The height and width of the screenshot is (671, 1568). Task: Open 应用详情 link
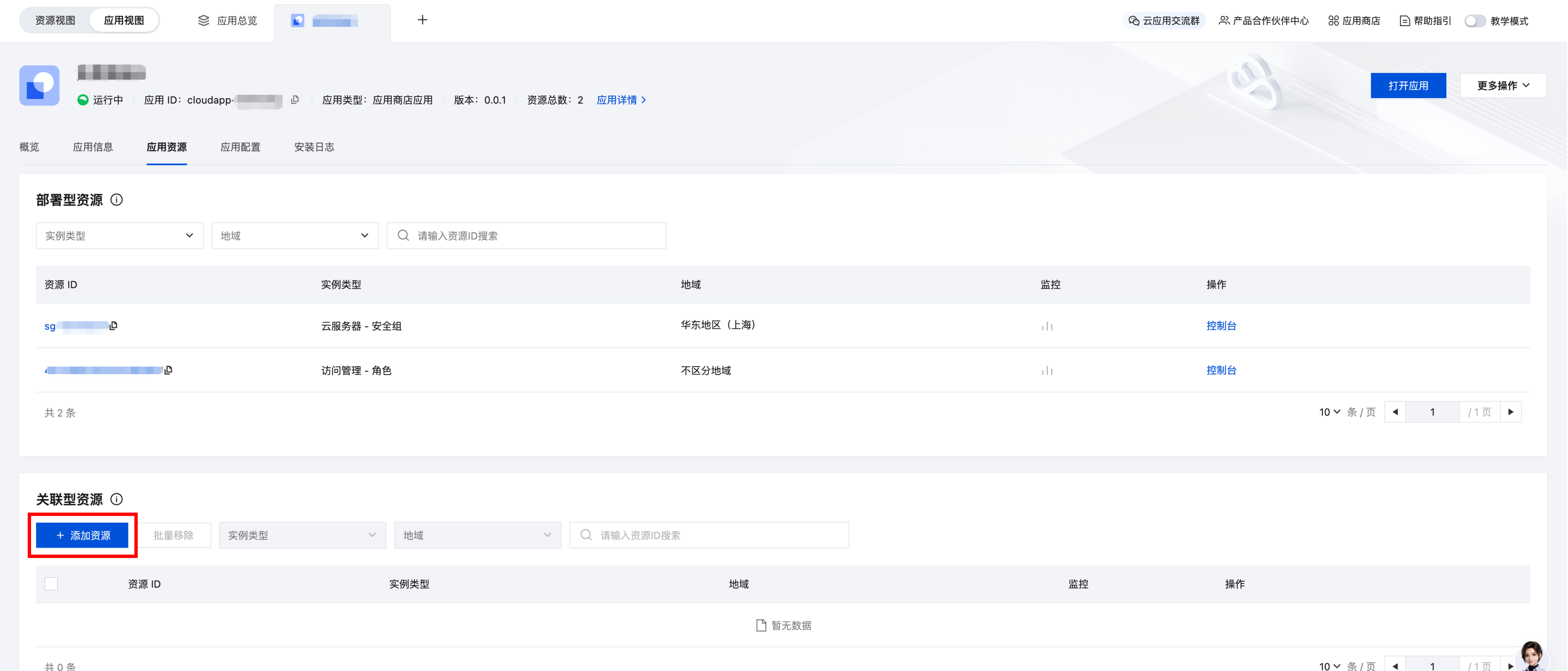pyautogui.click(x=621, y=100)
